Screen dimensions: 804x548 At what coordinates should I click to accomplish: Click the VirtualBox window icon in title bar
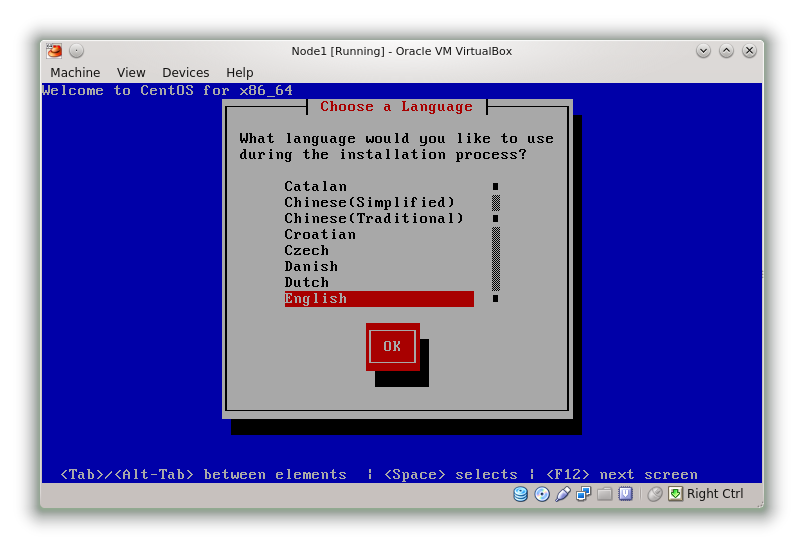tap(54, 51)
